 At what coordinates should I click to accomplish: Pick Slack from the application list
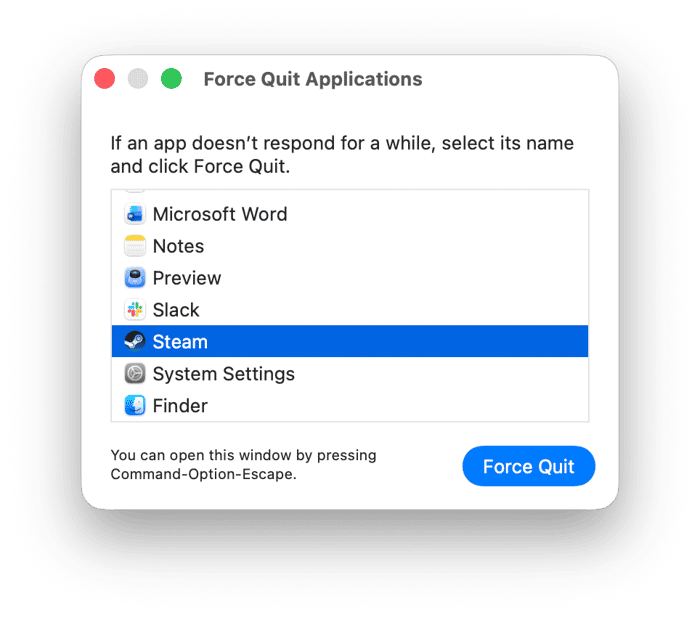[176, 310]
